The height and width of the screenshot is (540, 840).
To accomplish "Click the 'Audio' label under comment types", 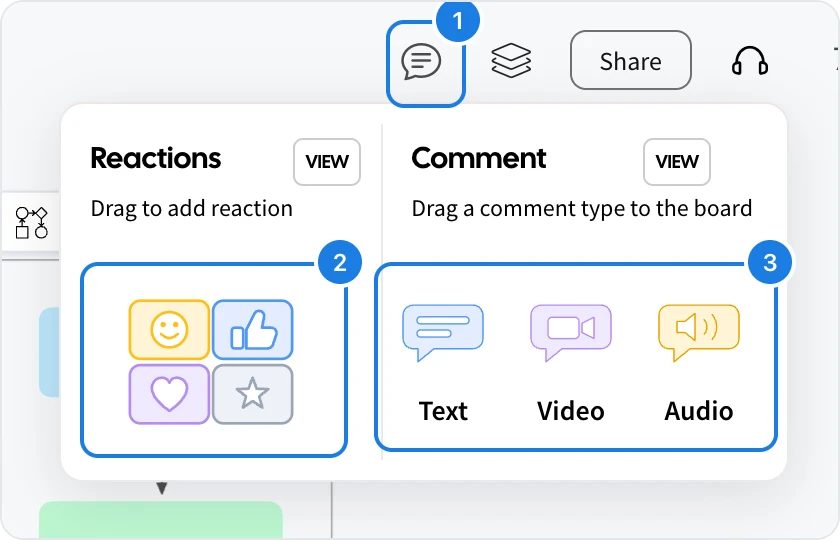I will (699, 411).
